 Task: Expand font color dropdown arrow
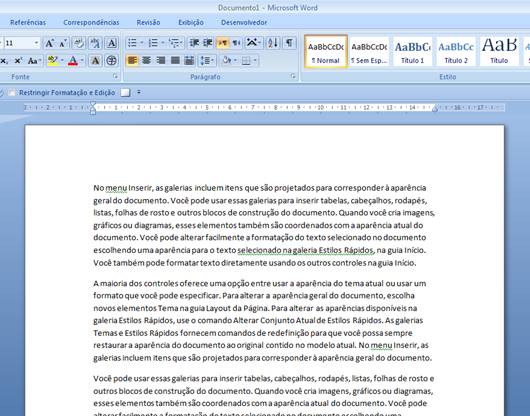point(82,61)
